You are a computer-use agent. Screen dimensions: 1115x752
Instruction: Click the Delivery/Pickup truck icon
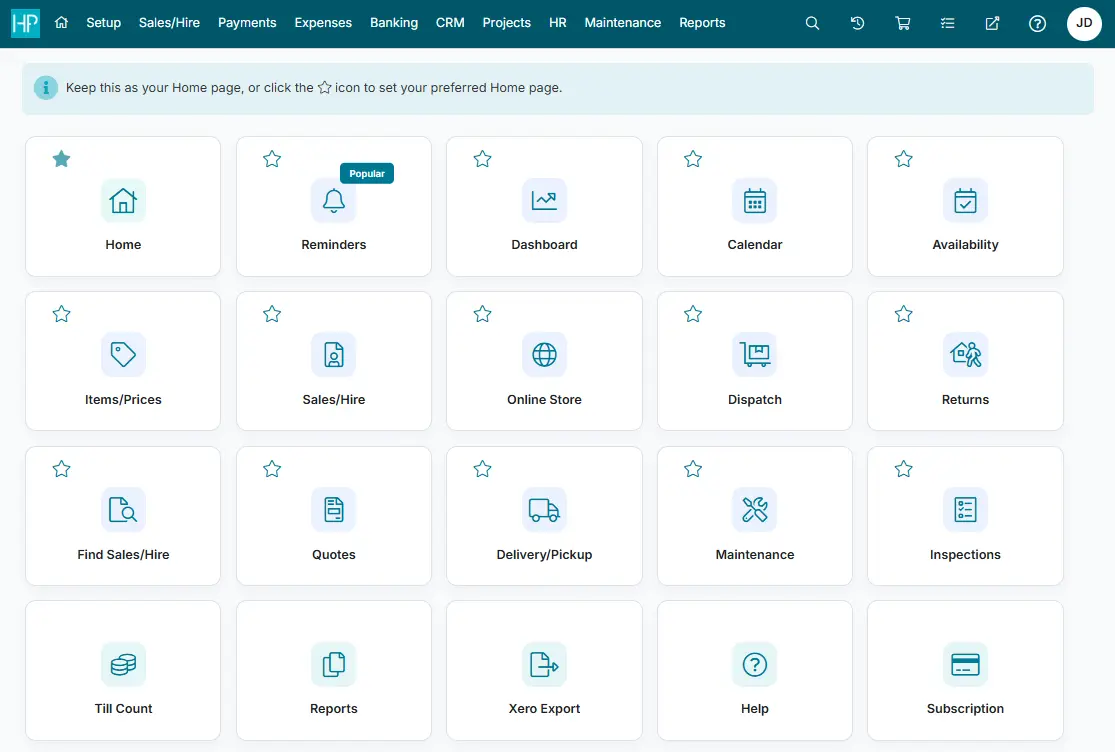coord(544,510)
